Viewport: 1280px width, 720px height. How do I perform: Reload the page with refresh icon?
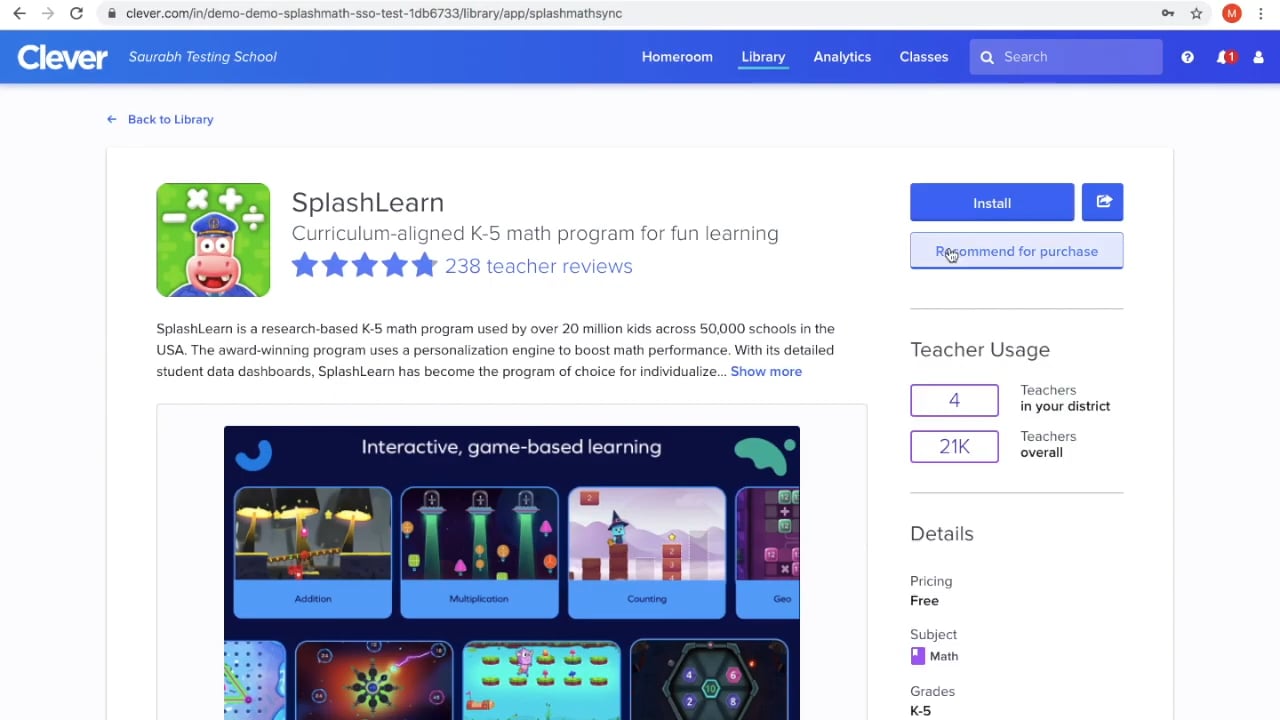76,13
